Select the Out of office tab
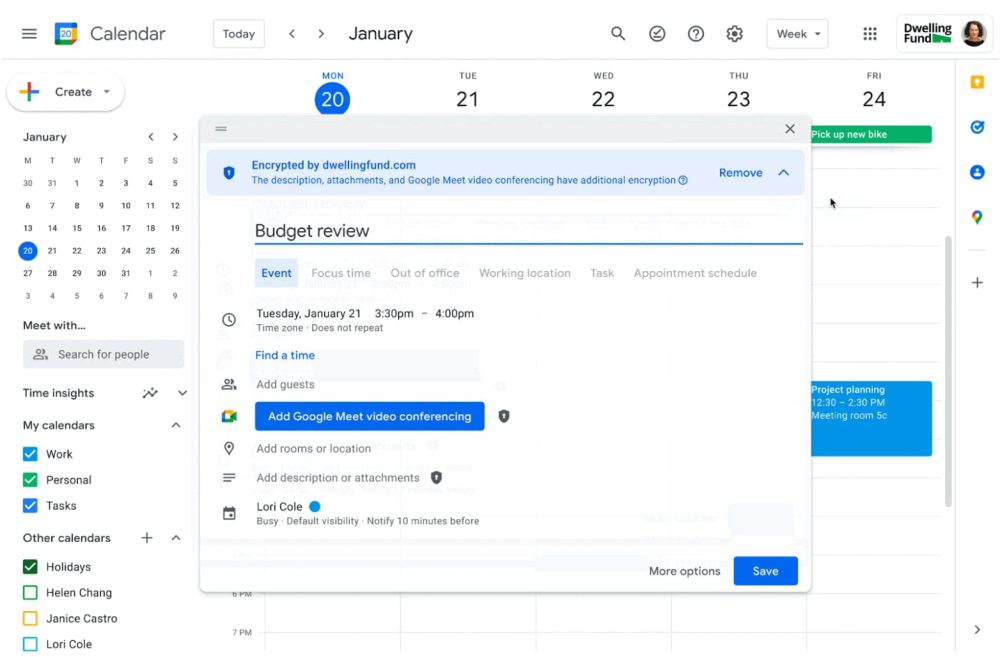The image size is (1000, 657). pos(425,273)
